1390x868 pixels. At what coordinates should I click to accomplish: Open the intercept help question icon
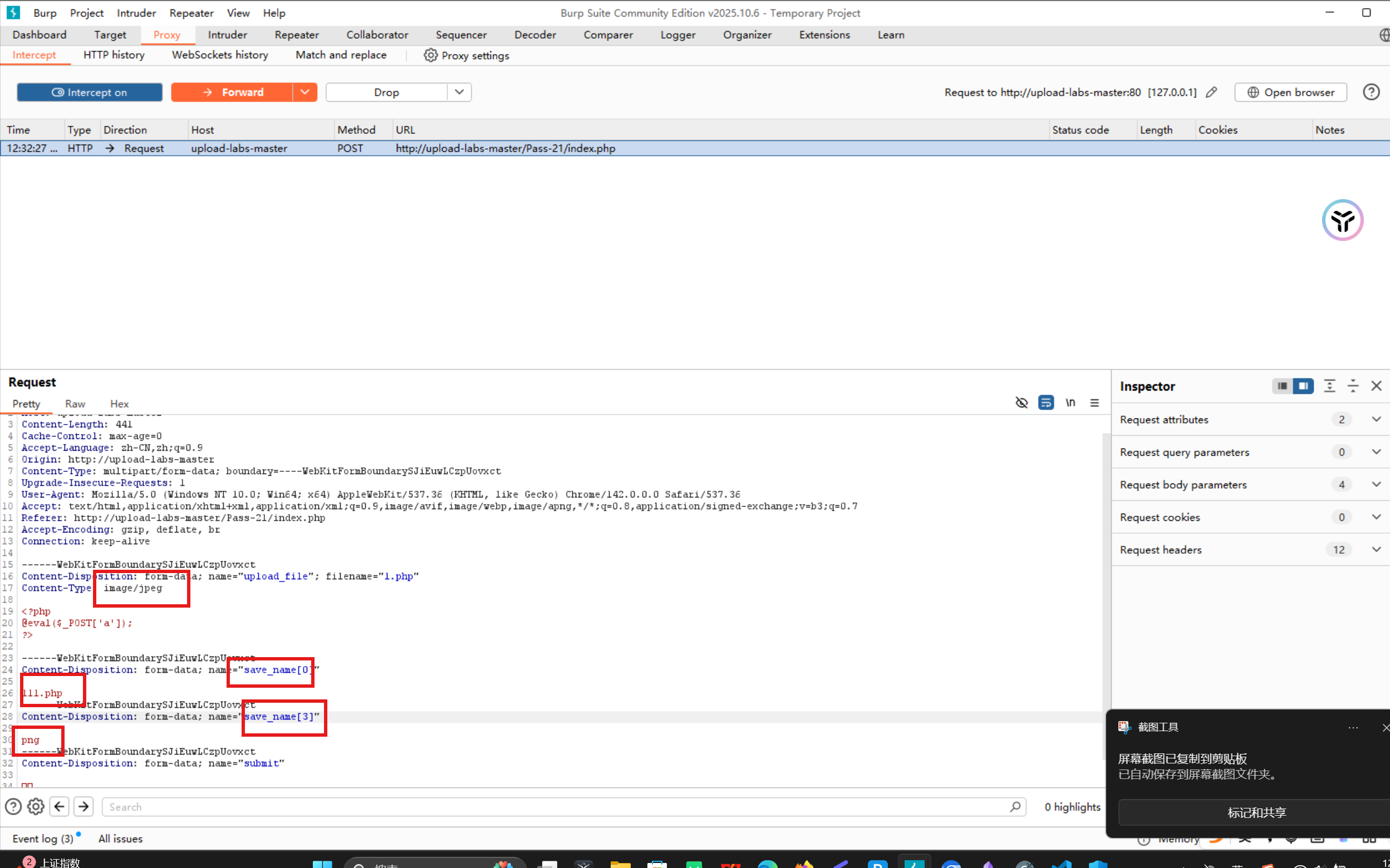[x=1371, y=92]
